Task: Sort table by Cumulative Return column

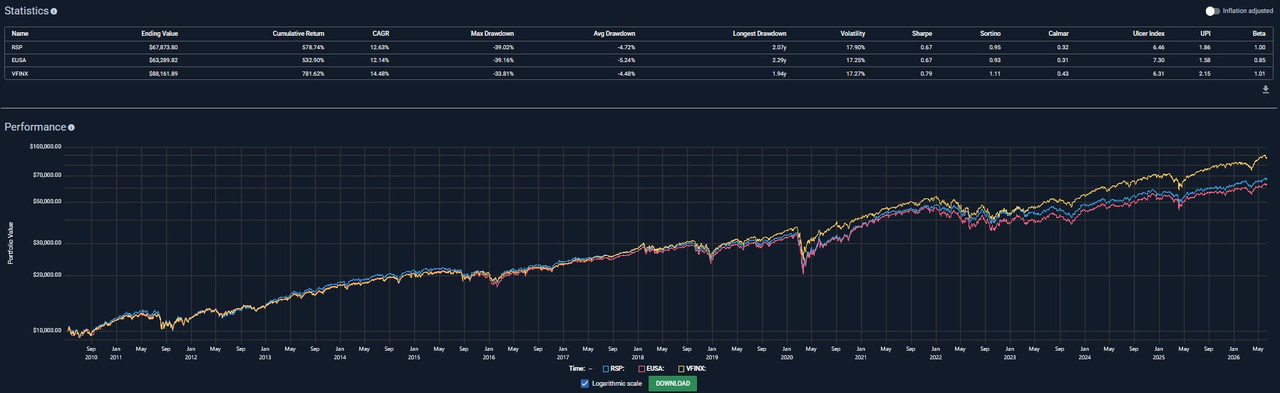Action: point(298,33)
